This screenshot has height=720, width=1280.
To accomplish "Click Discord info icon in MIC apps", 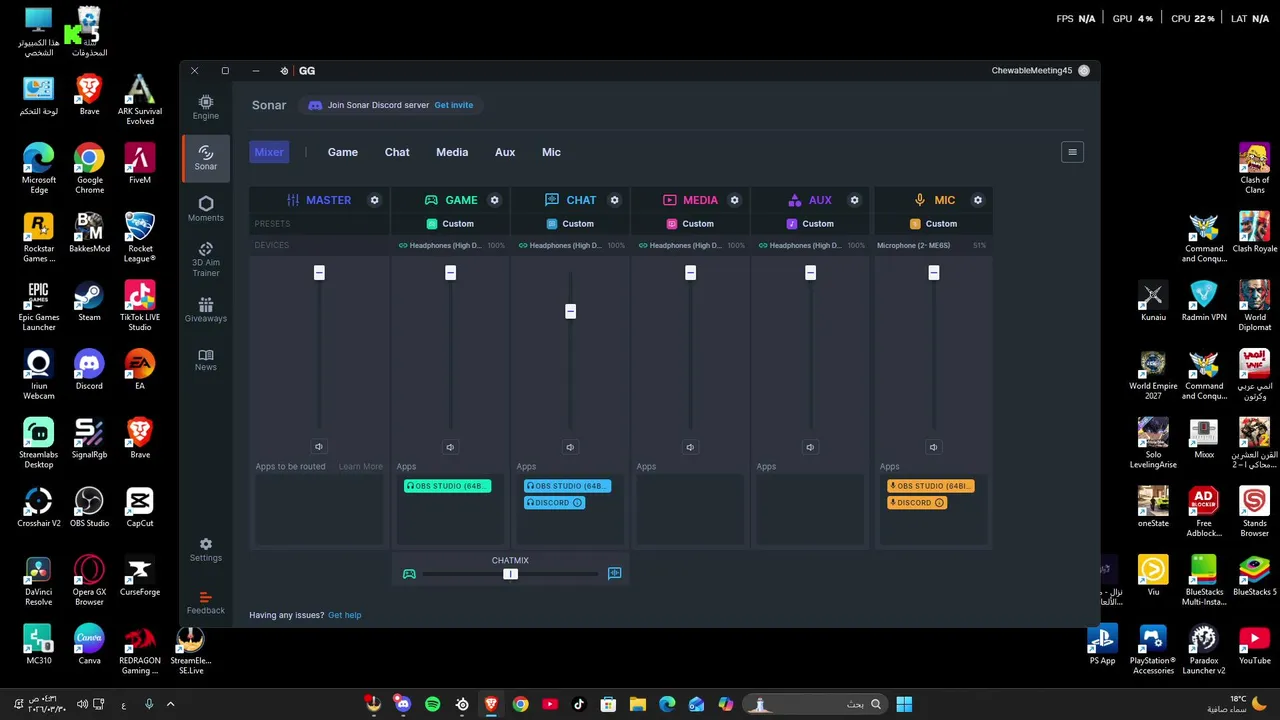I will pos(939,503).
